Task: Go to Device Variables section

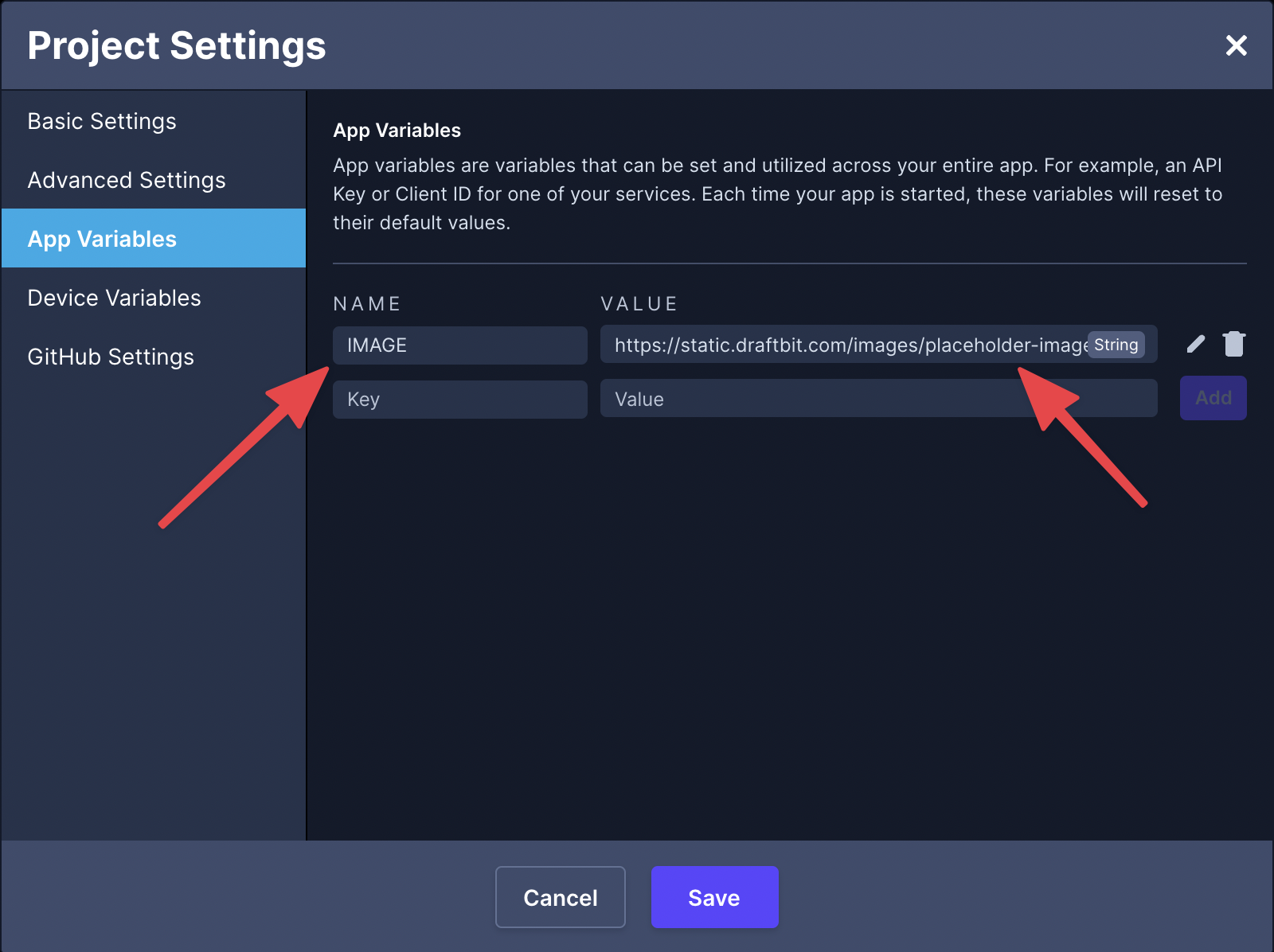Action: [x=114, y=298]
